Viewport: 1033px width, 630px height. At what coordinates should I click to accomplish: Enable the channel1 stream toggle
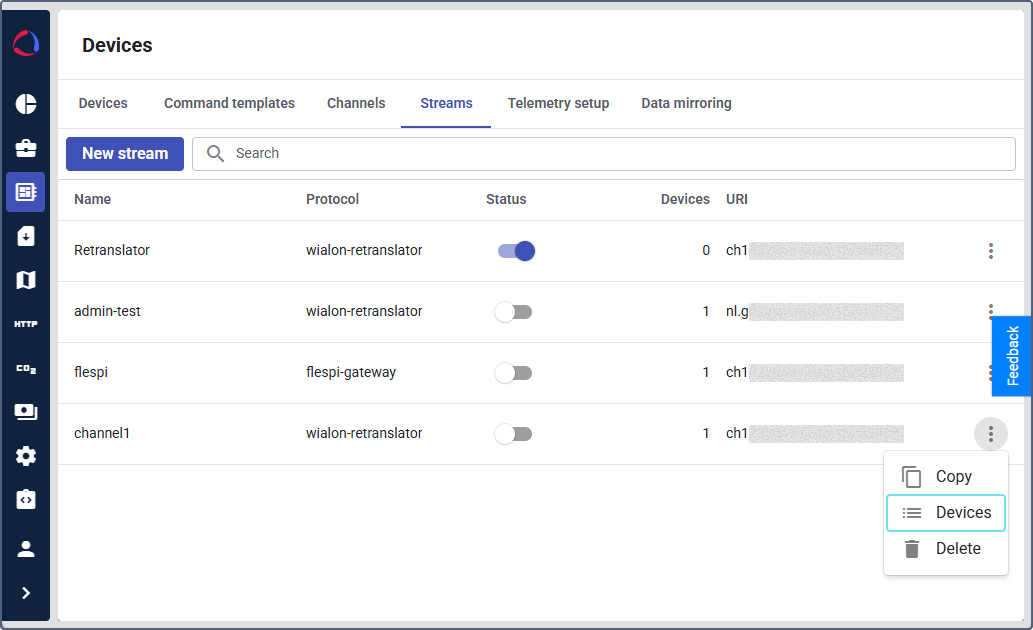tap(513, 434)
